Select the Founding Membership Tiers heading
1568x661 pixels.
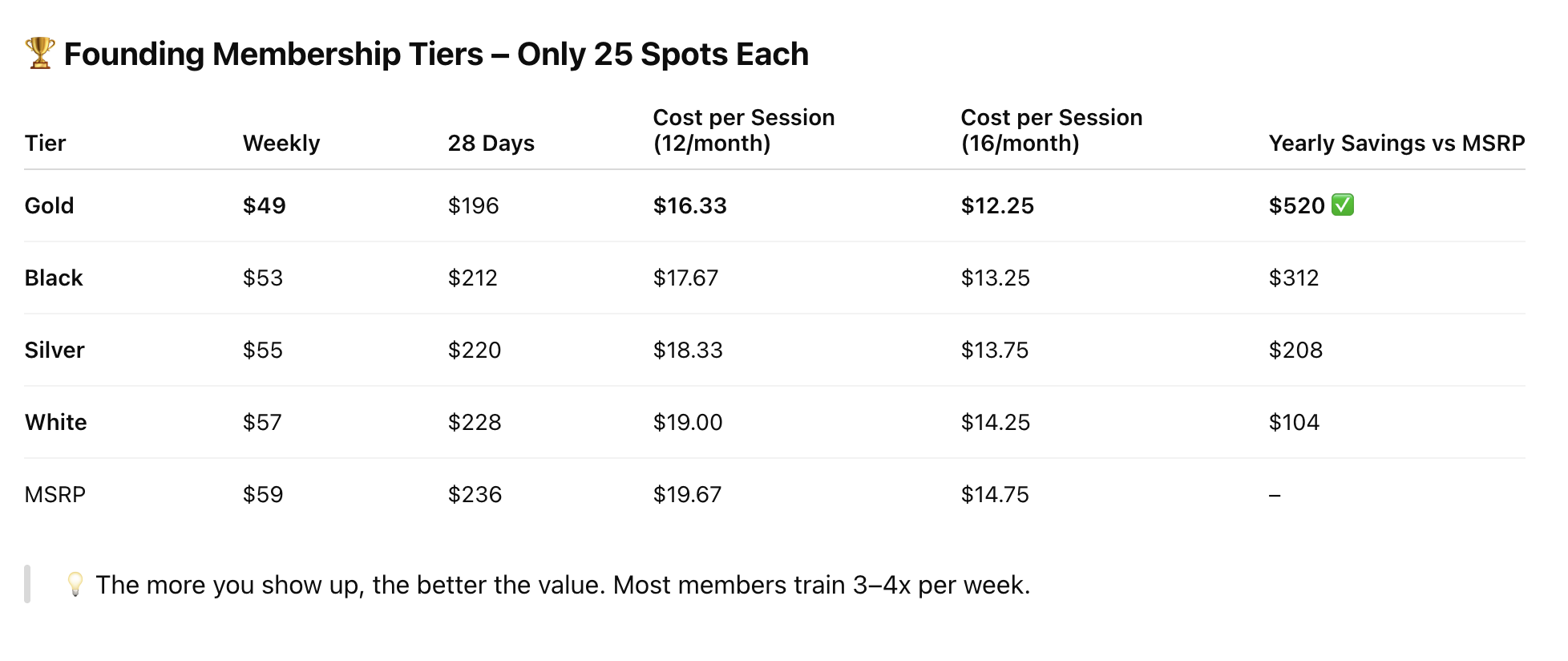(x=436, y=54)
